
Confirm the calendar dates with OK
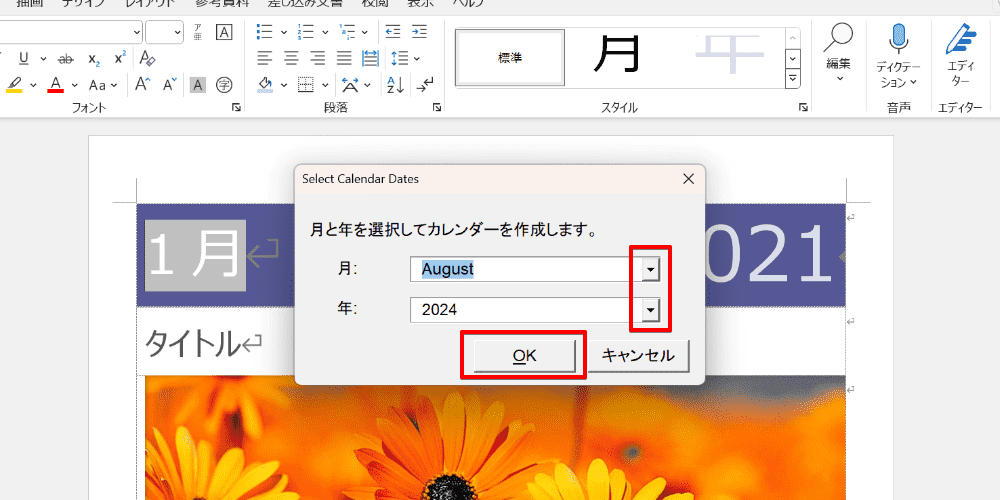pos(524,356)
